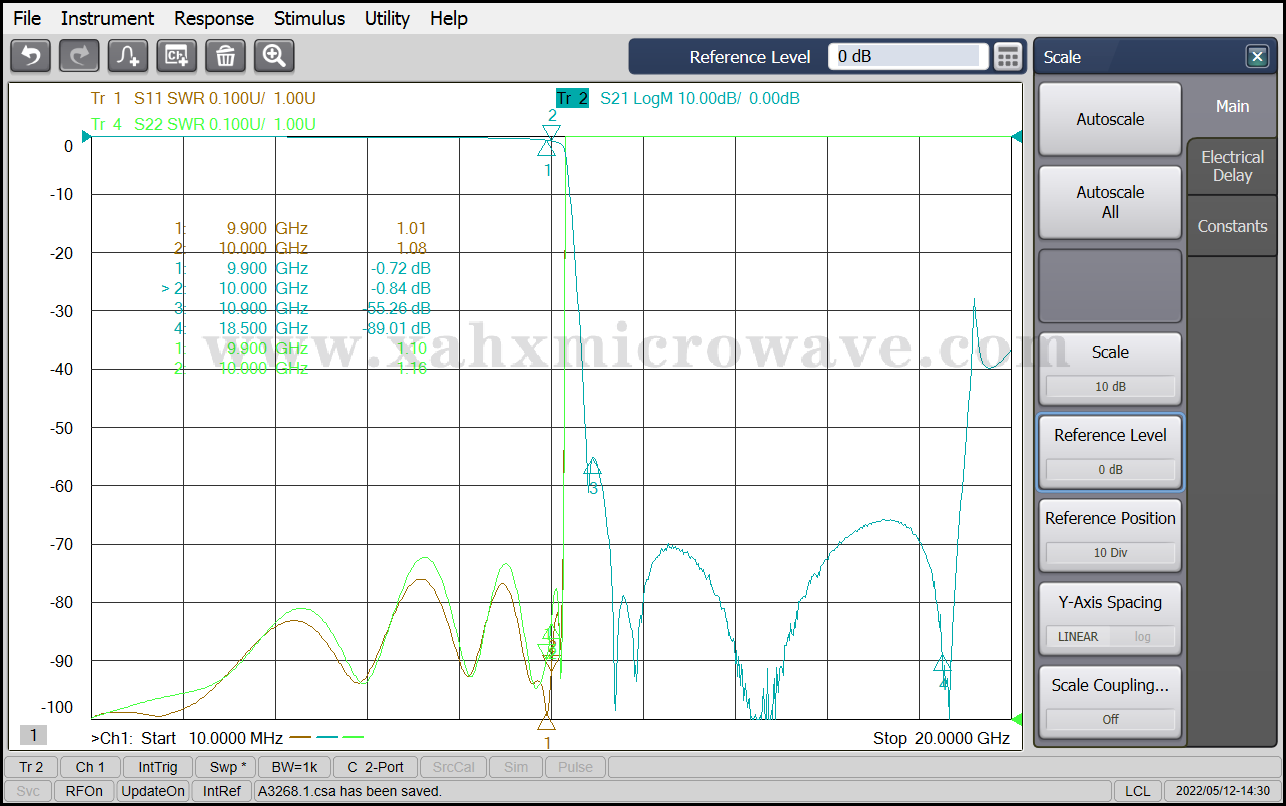Screen dimensions: 1286x806
Task: Click the Stop 20.0000 GHz label
Action: click(x=941, y=739)
